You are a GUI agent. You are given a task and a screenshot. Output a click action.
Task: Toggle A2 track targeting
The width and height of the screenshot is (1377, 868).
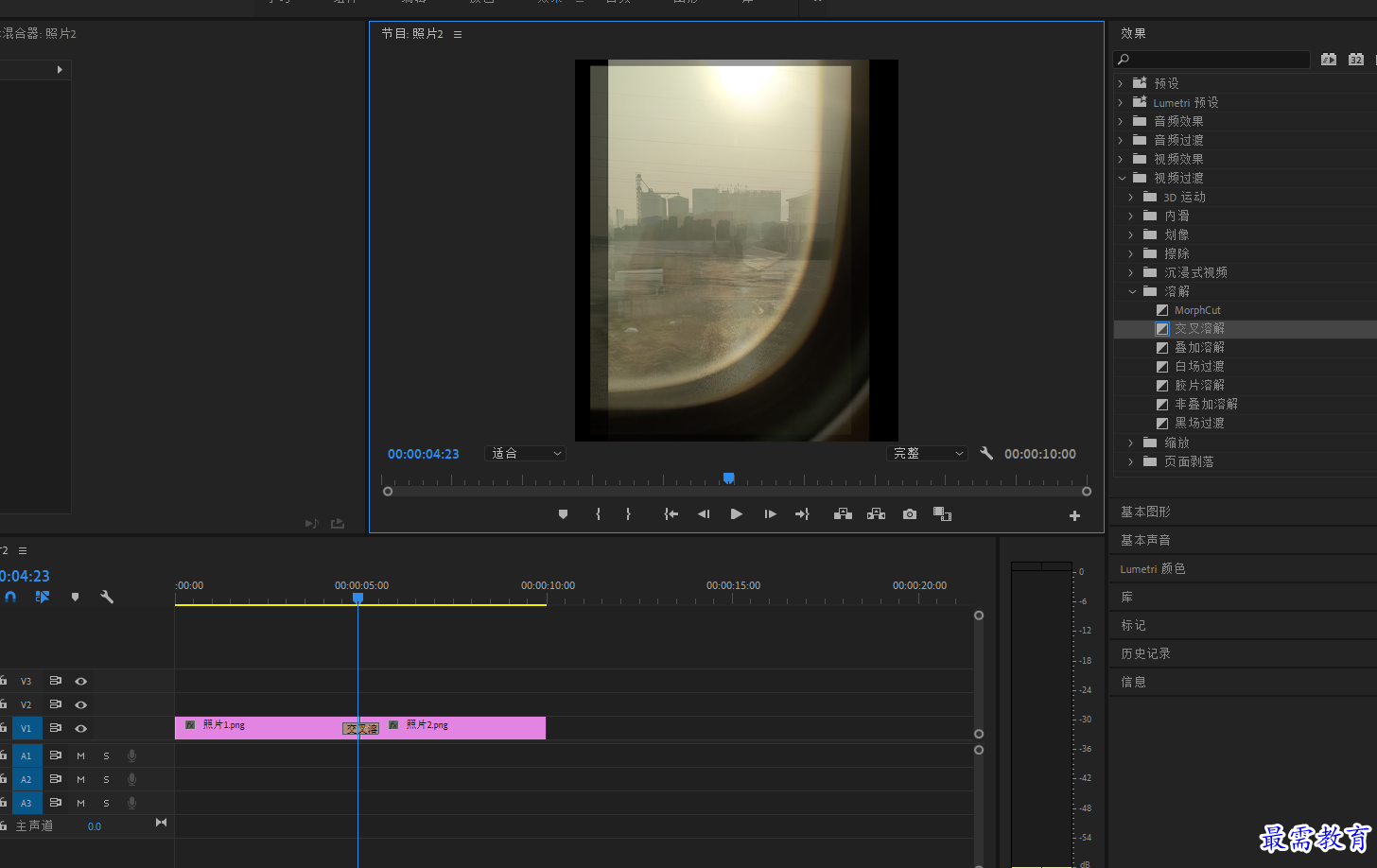pyautogui.click(x=26, y=779)
